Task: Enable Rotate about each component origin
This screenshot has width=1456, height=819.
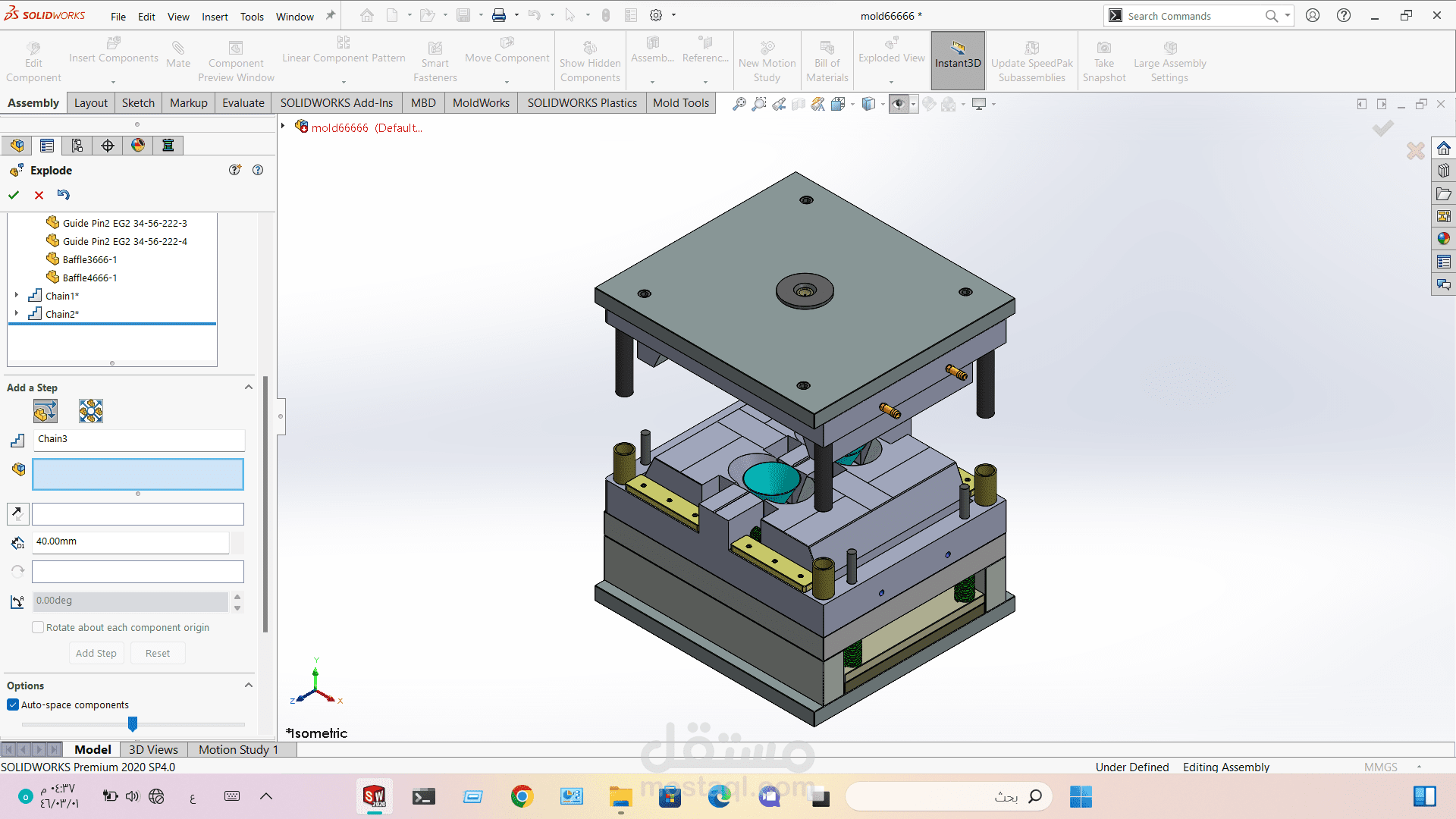Action: (38, 627)
